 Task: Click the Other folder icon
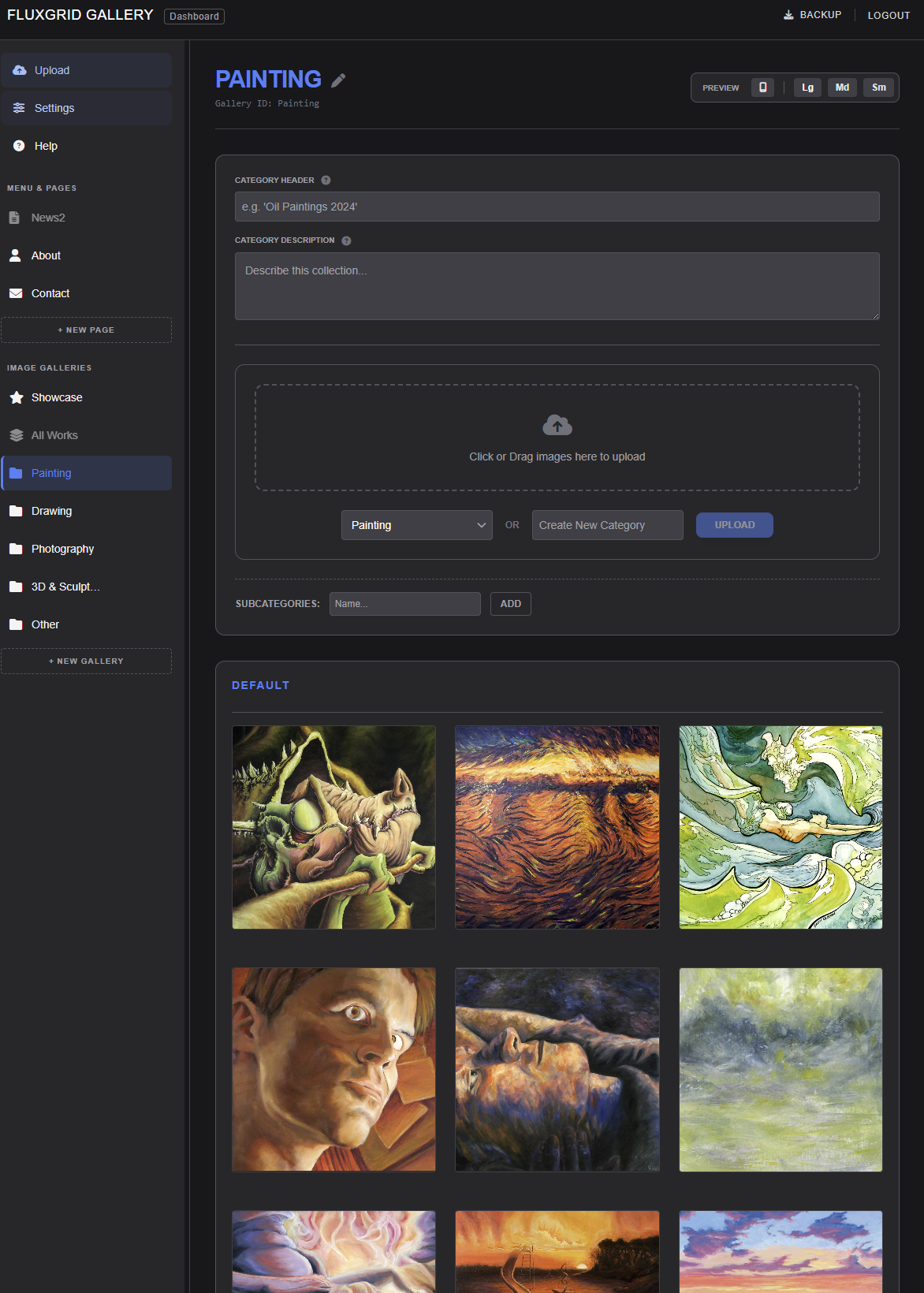16,624
